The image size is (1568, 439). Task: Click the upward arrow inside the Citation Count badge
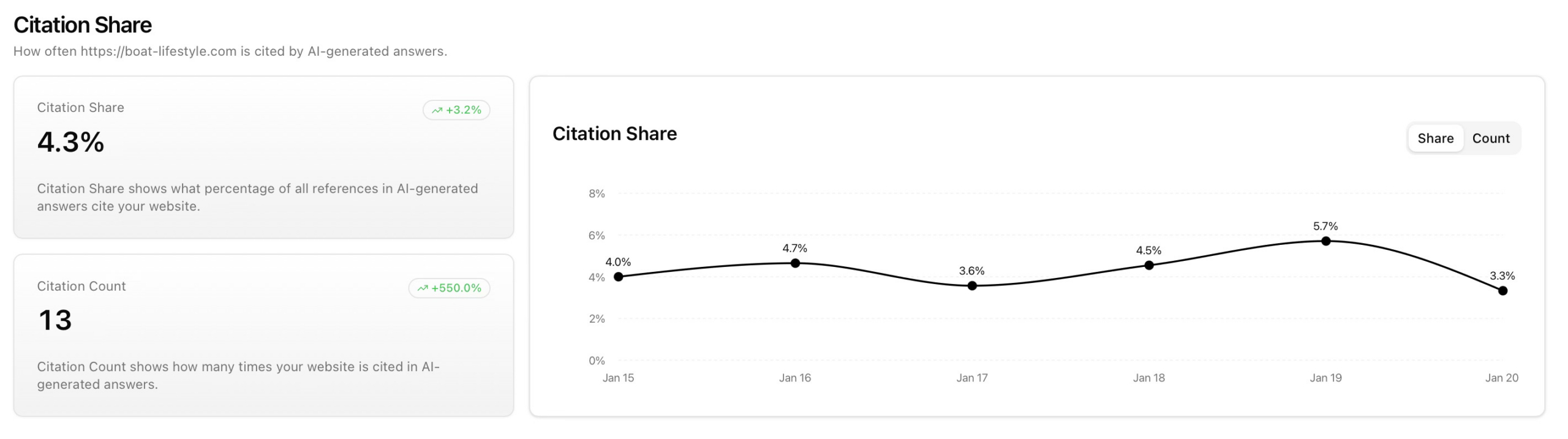click(423, 287)
